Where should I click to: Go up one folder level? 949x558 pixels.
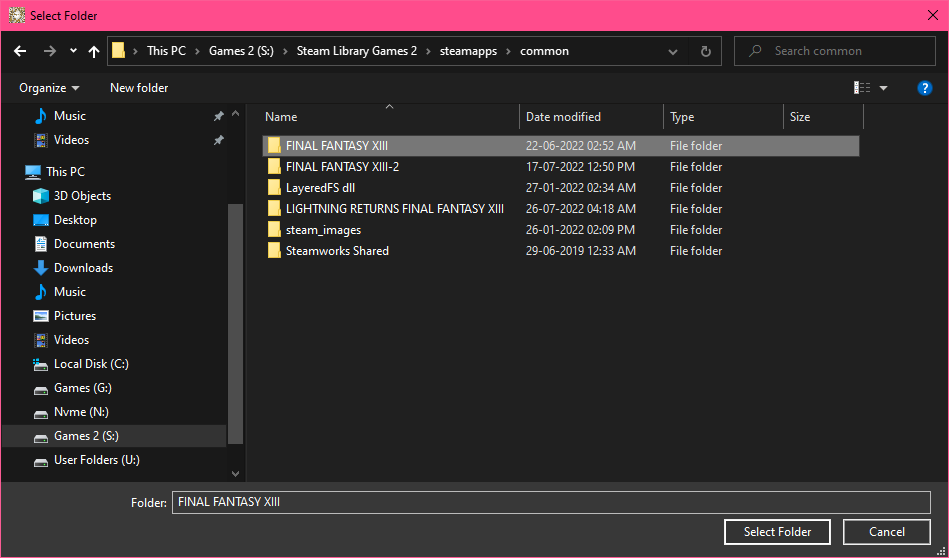(x=94, y=51)
